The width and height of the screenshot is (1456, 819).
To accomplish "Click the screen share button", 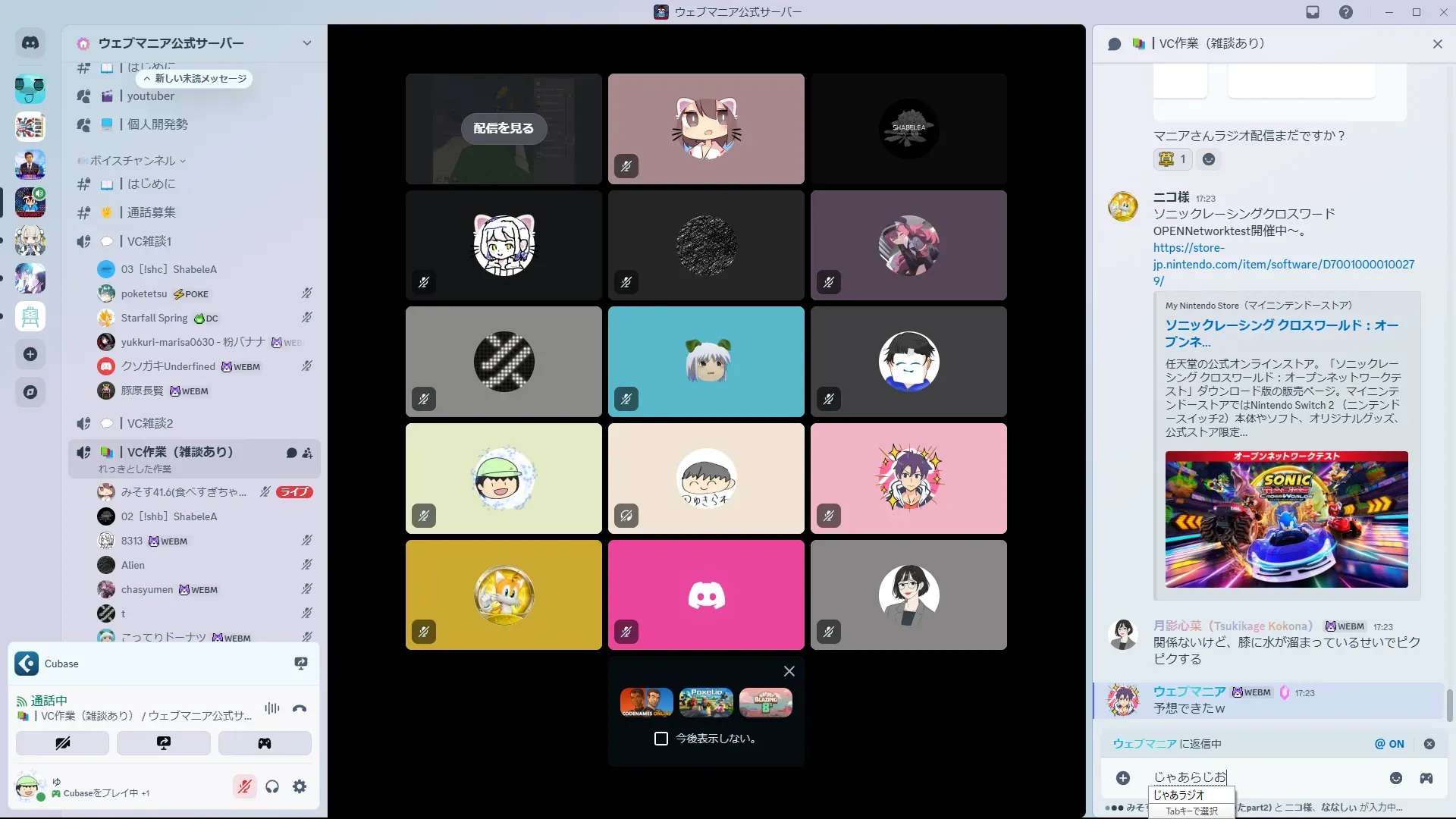I will click(164, 743).
